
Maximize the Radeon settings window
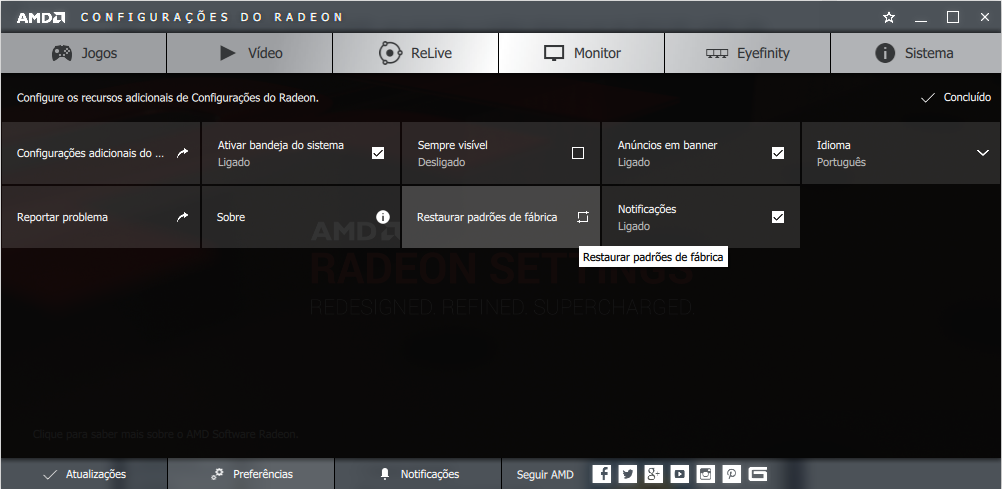click(953, 17)
